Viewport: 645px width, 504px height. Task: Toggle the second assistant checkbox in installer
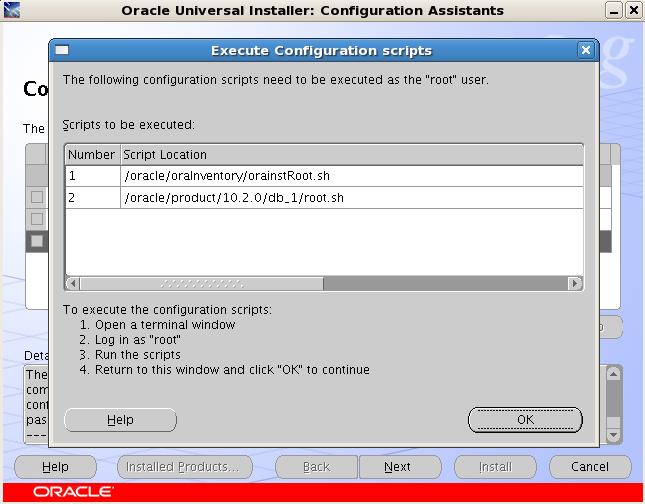pyautogui.click(x=37, y=218)
